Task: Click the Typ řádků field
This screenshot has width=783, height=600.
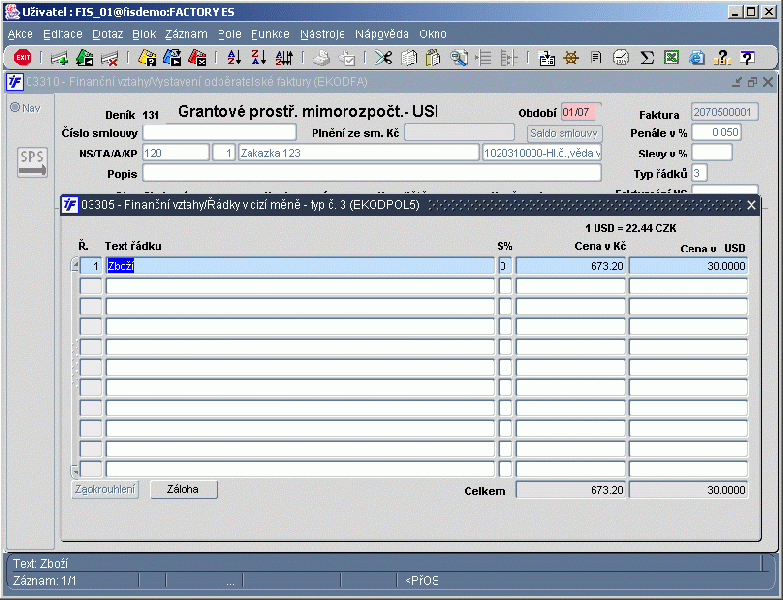Action: pyautogui.click(x=699, y=173)
